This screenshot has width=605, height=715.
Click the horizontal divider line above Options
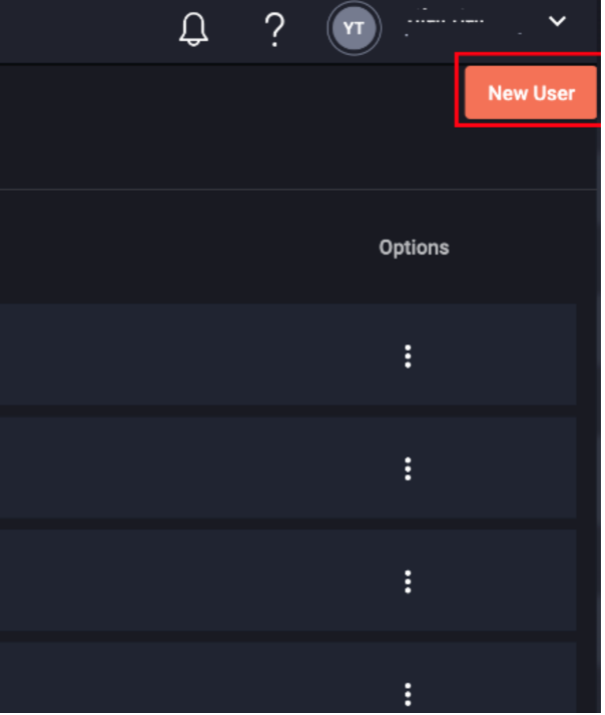299,190
